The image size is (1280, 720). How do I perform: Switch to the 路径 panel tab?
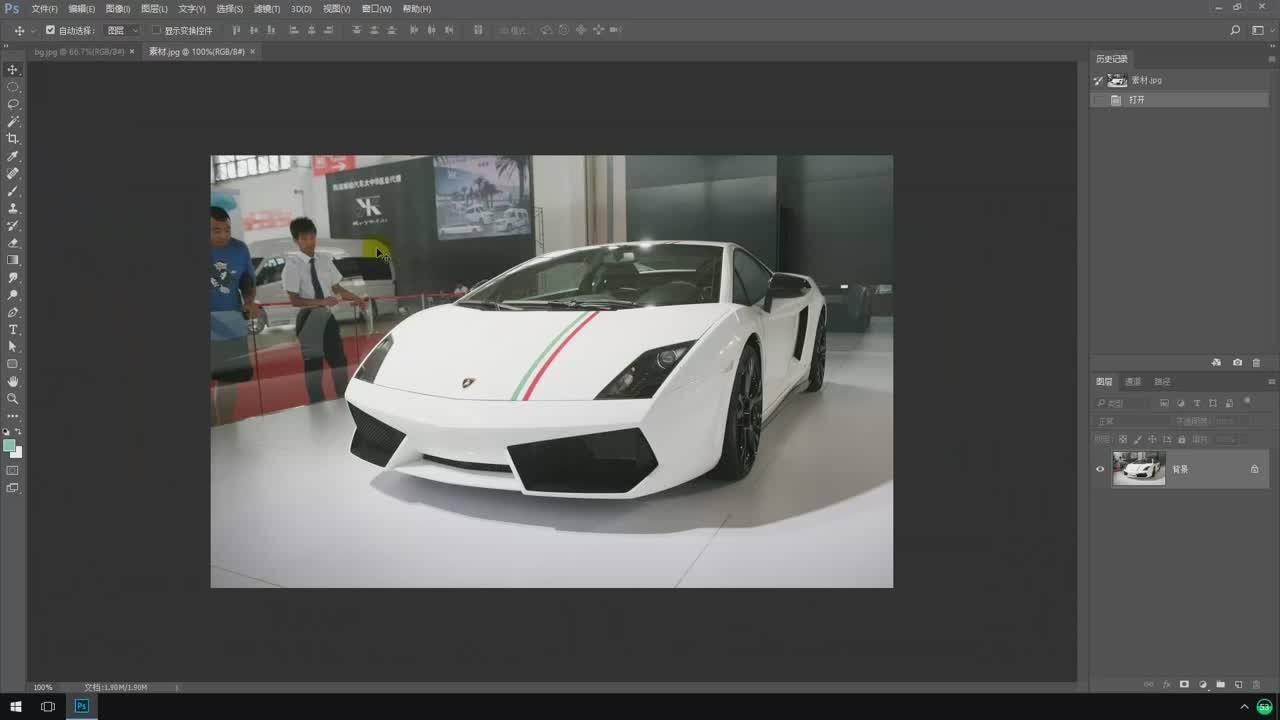tap(1162, 382)
